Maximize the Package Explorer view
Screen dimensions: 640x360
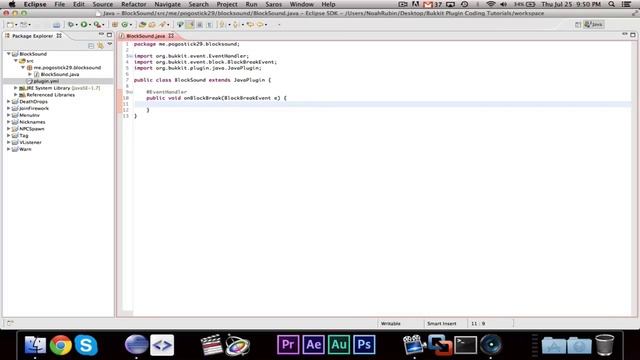(x=109, y=35)
